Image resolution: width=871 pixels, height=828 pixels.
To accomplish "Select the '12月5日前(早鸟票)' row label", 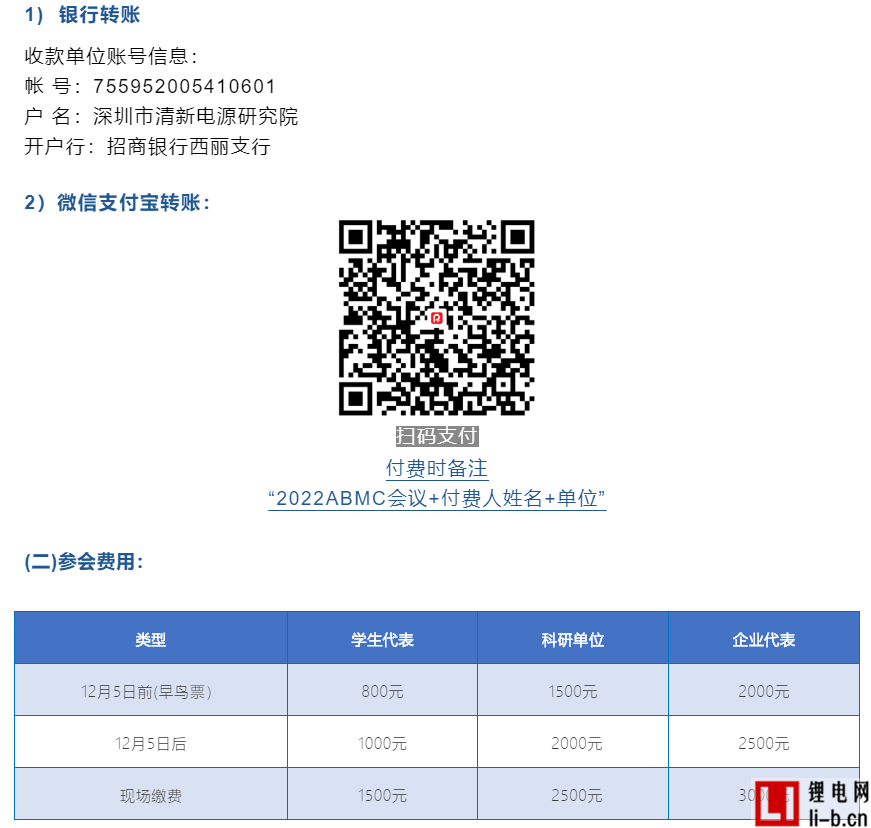I will 147,691.
